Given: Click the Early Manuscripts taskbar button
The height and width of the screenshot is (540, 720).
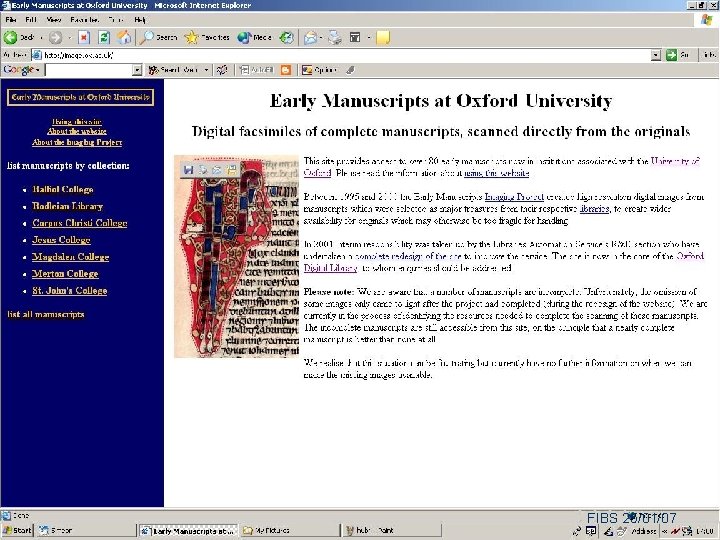Looking at the screenshot, I should [x=188, y=530].
